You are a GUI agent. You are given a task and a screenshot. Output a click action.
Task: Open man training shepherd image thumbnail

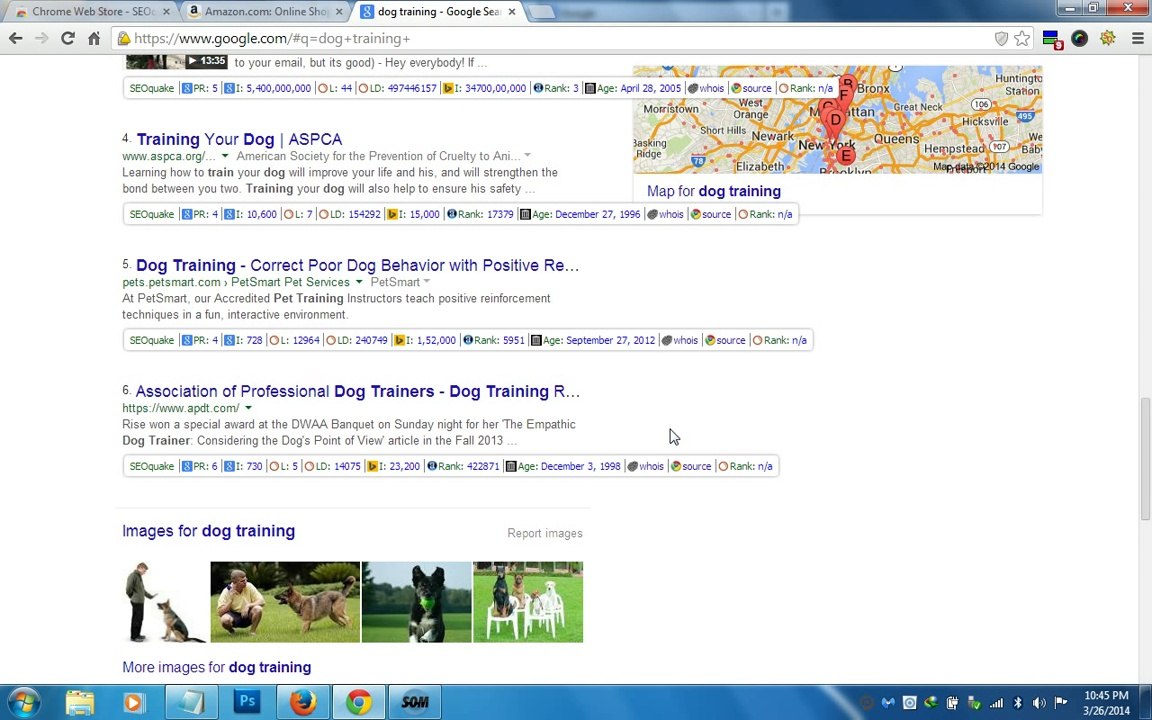coord(165,602)
